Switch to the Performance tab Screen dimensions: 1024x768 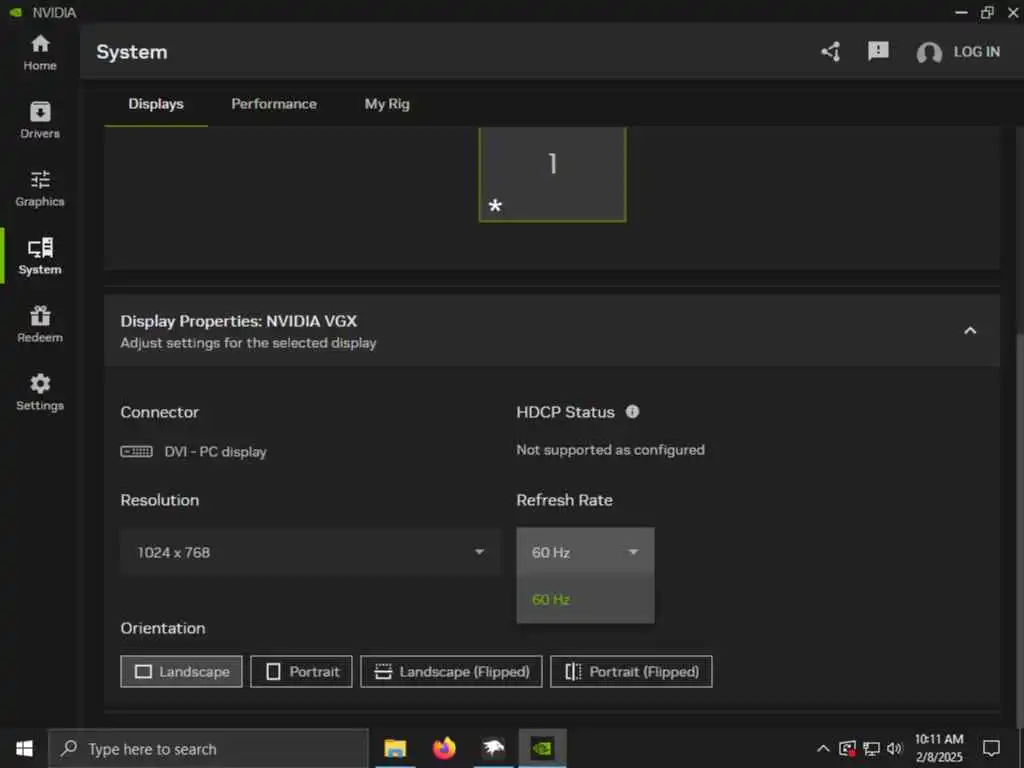274,104
